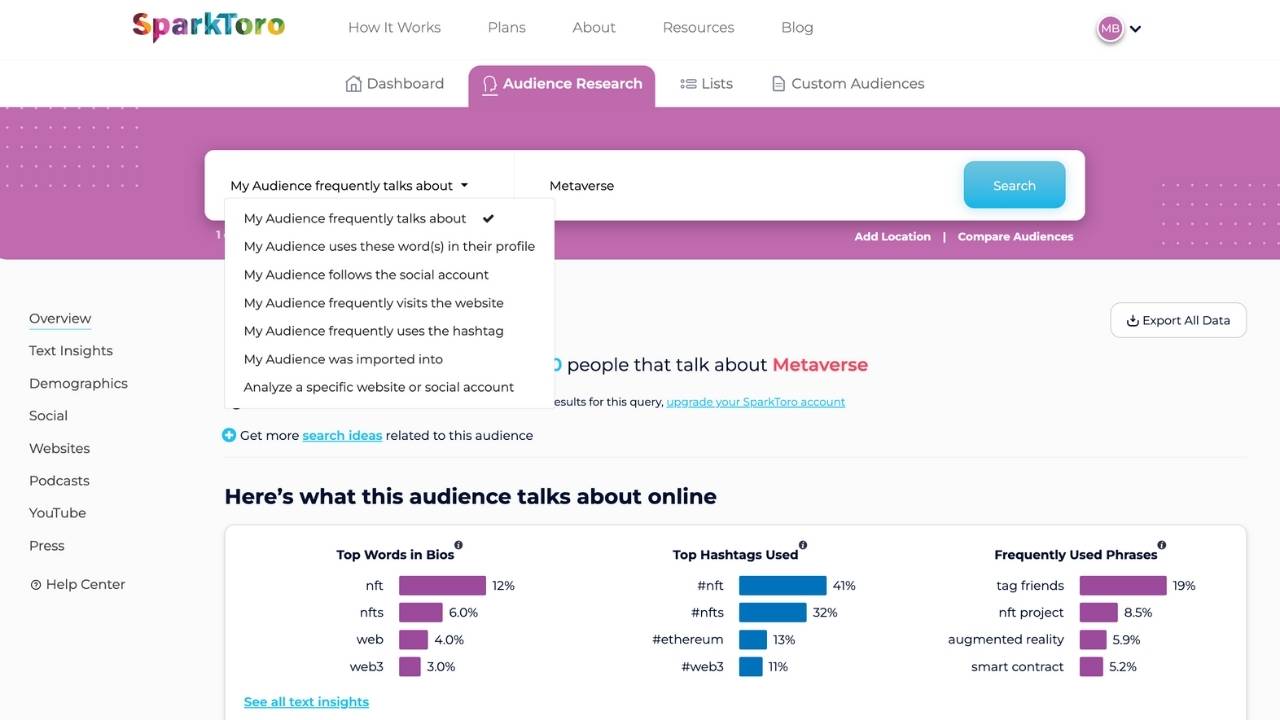The width and height of the screenshot is (1280, 720).
Task: Go to Podcasts in sidebar
Action: (59, 481)
